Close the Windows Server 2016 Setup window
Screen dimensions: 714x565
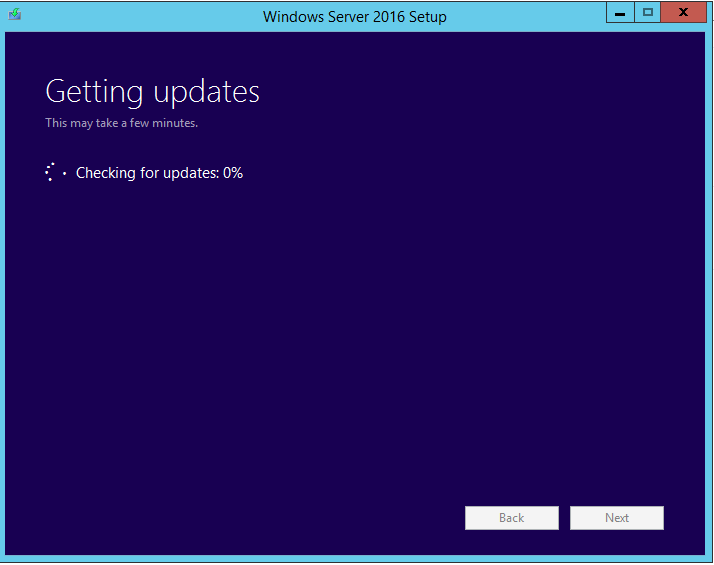tap(683, 13)
